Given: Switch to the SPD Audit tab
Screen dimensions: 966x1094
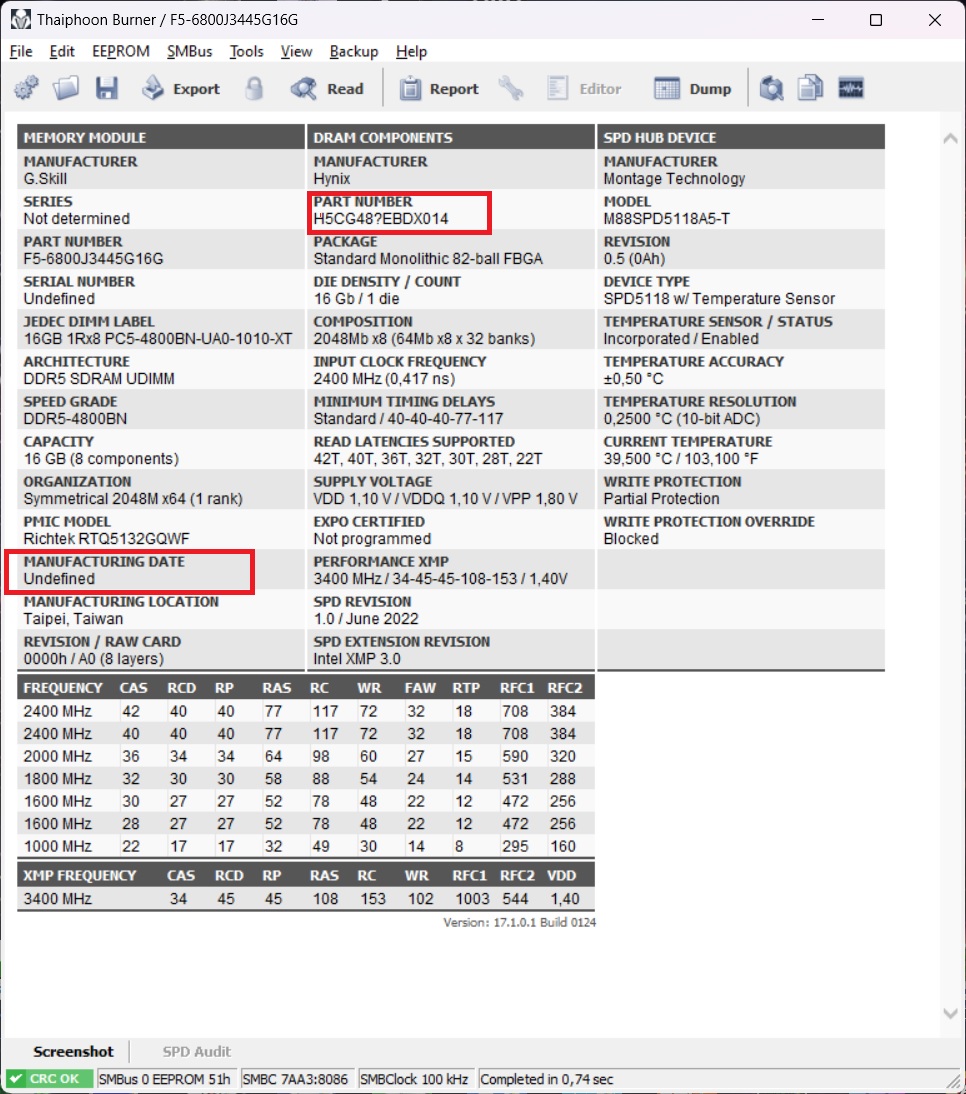Looking at the screenshot, I should click(x=196, y=1051).
